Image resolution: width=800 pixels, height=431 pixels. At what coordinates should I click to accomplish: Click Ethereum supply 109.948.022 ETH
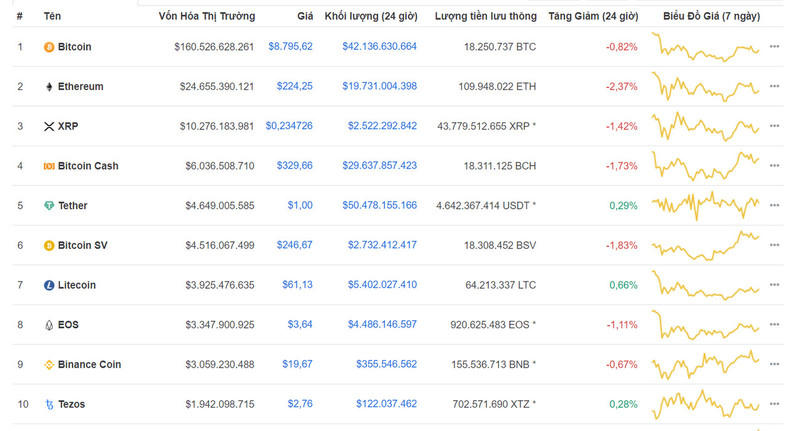(497, 87)
